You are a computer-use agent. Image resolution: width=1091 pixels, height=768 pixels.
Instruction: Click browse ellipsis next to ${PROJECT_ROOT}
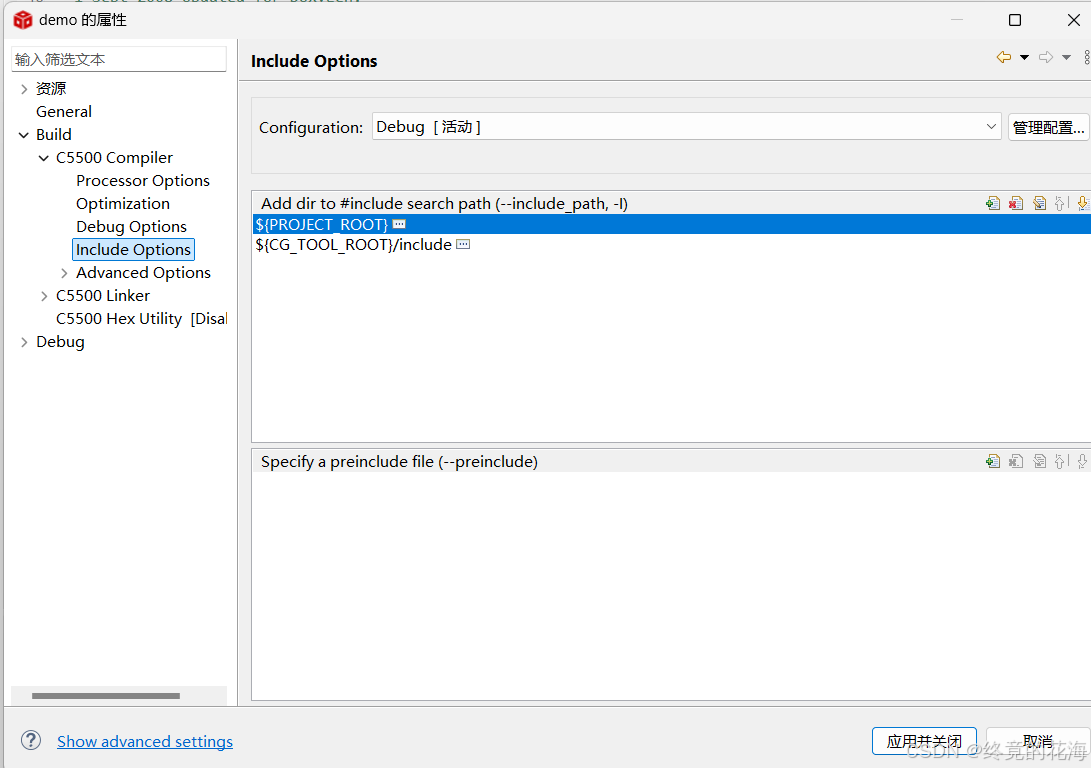(399, 224)
